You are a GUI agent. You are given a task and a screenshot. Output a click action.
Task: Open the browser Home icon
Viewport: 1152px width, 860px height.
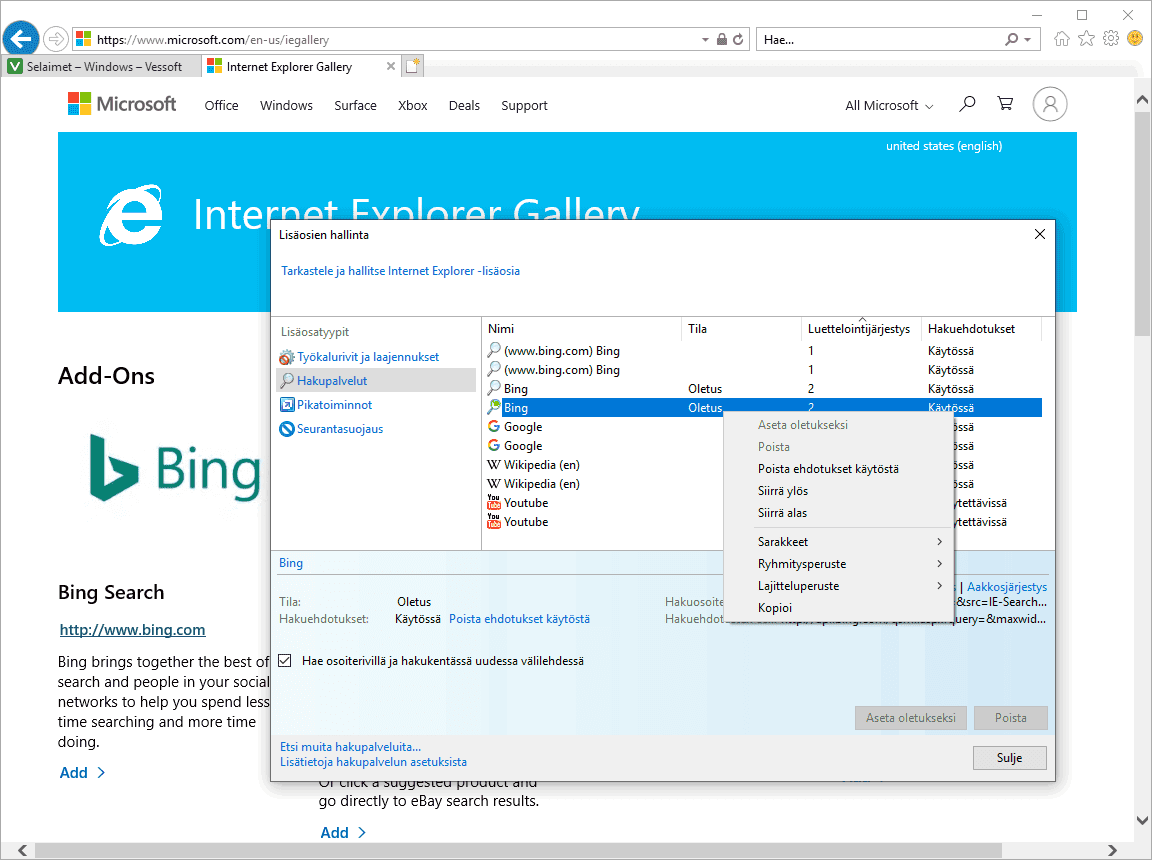[1062, 39]
